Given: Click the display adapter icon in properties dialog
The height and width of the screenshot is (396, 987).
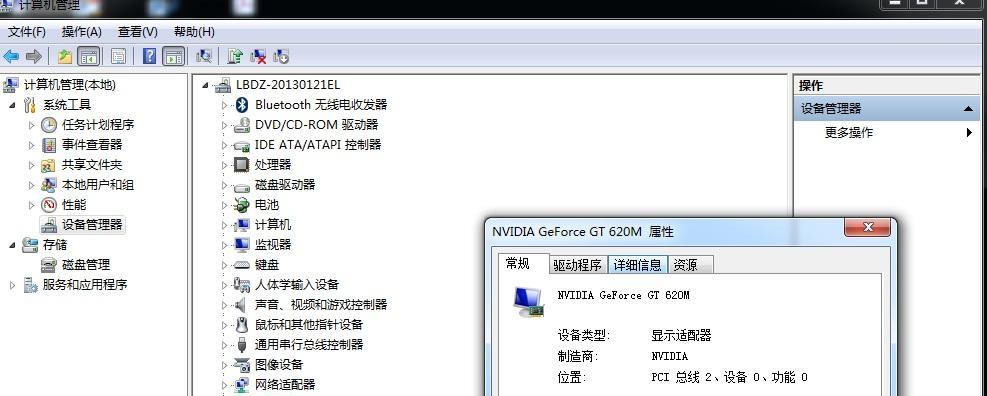Looking at the screenshot, I should pyautogui.click(x=529, y=301).
